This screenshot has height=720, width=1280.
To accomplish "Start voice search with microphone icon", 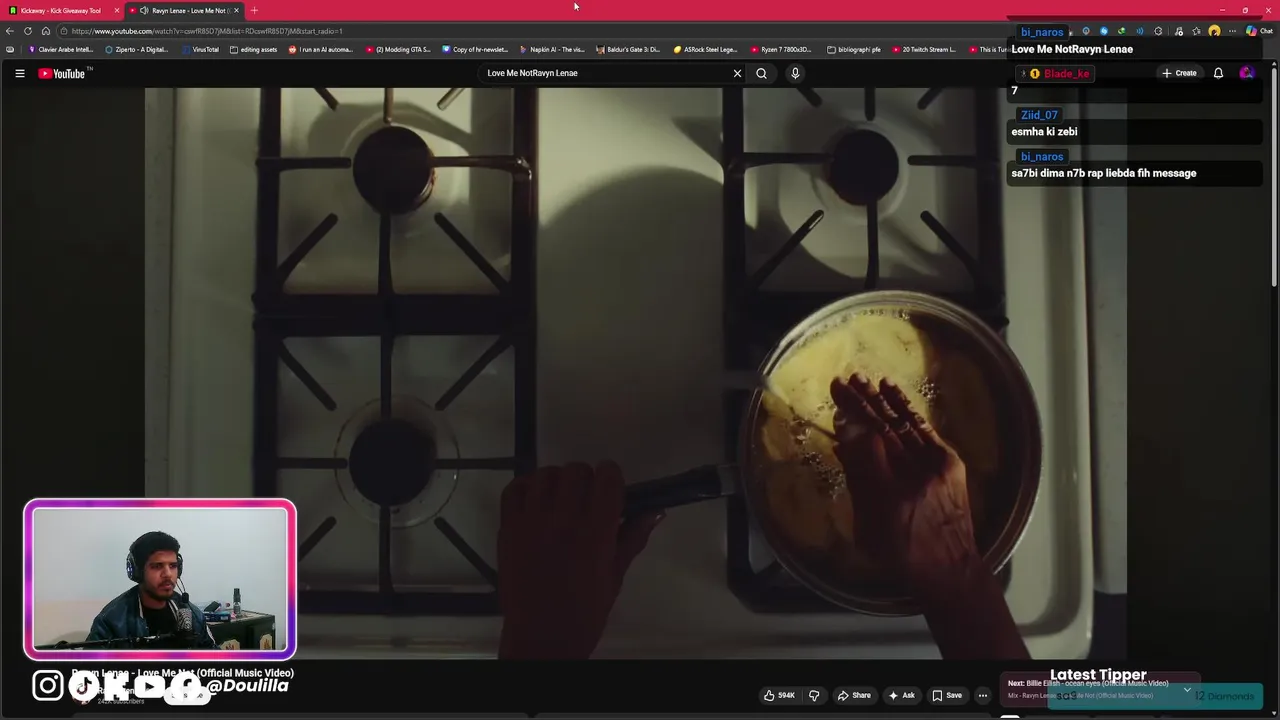I will pyautogui.click(x=795, y=73).
